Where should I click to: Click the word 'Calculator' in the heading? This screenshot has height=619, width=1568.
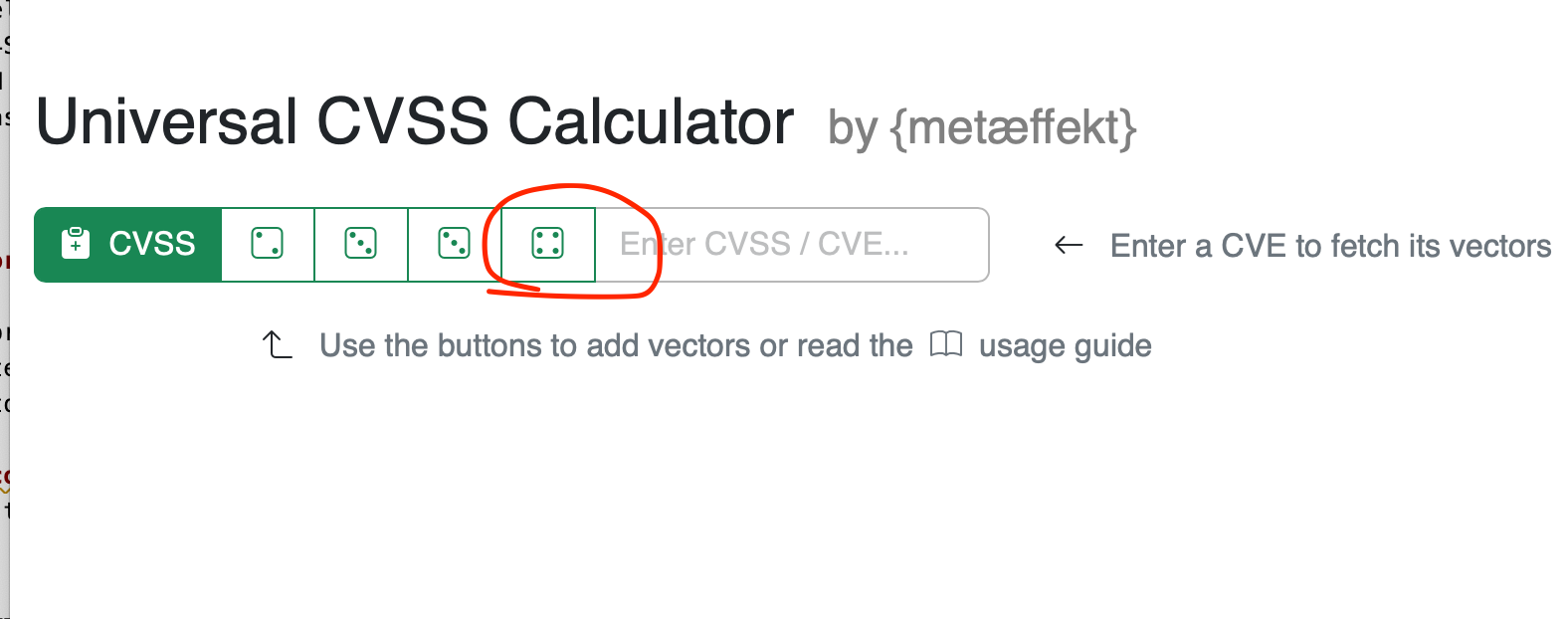[651, 122]
